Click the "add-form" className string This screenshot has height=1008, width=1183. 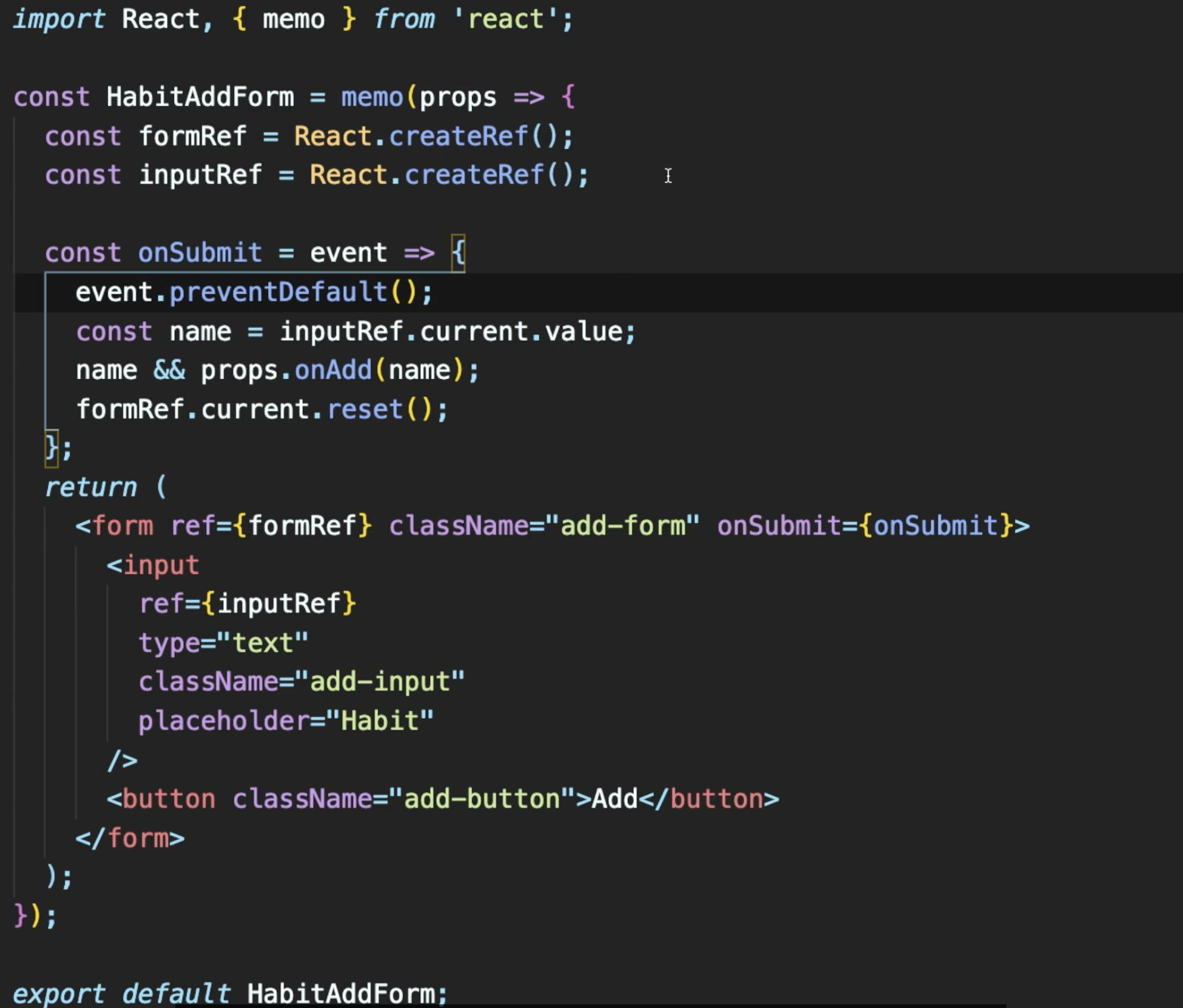(x=622, y=526)
